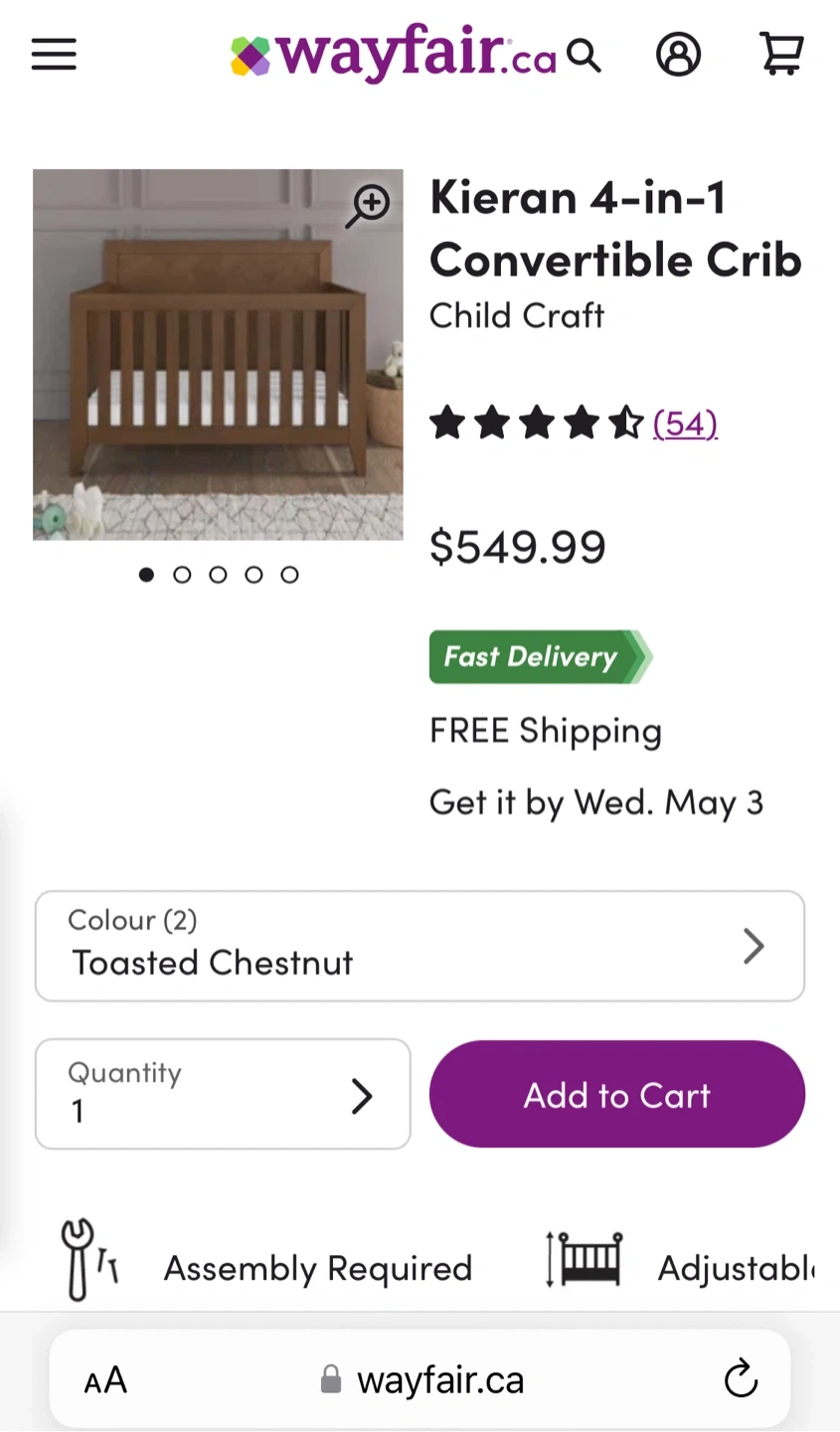Tap the Wayfair.ca logo
This screenshot has height=1432, width=840.
pos(393,54)
